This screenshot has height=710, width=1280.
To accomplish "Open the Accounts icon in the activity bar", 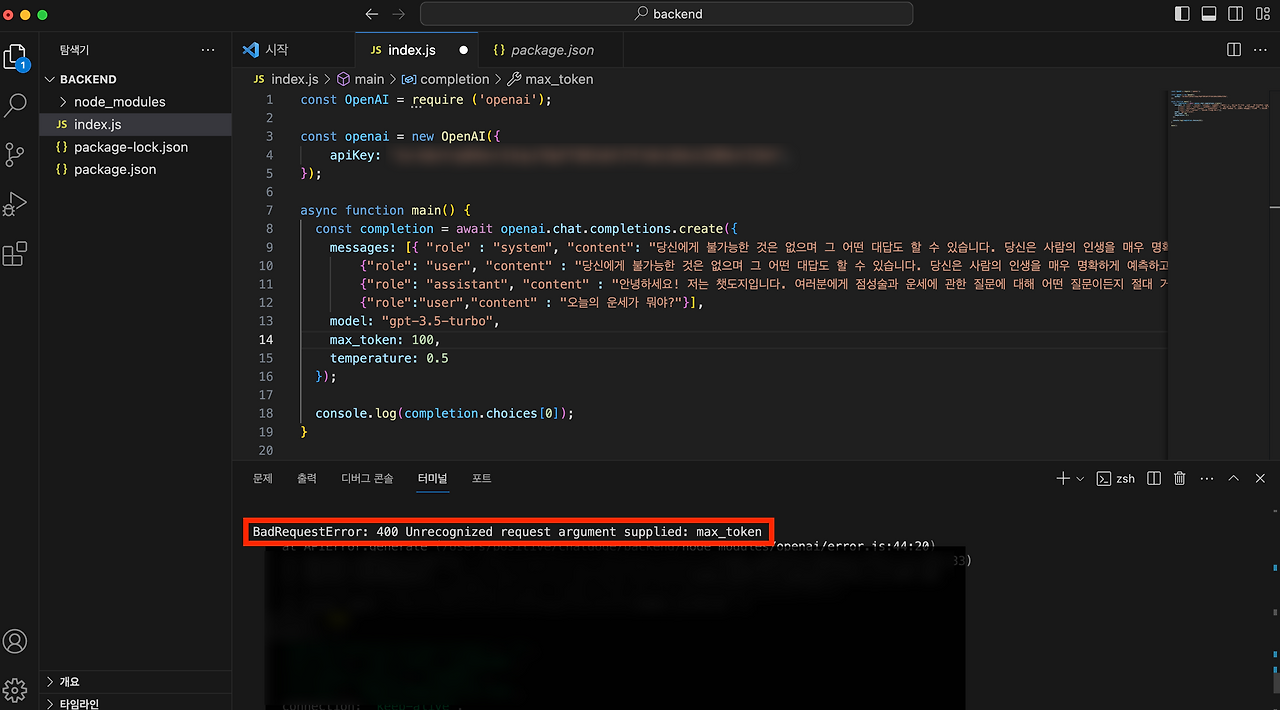I will [15, 641].
